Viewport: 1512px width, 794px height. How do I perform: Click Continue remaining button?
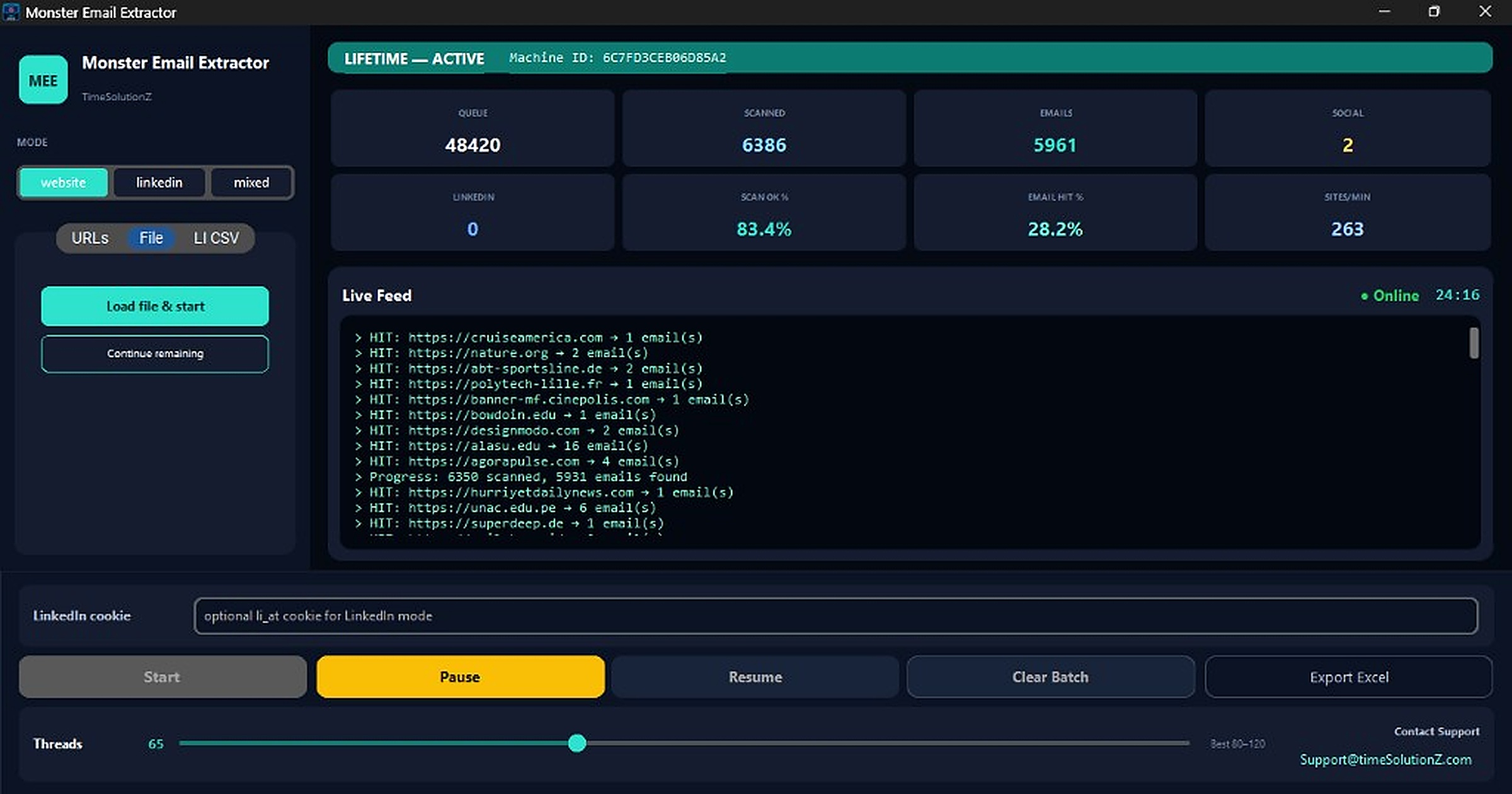point(155,354)
